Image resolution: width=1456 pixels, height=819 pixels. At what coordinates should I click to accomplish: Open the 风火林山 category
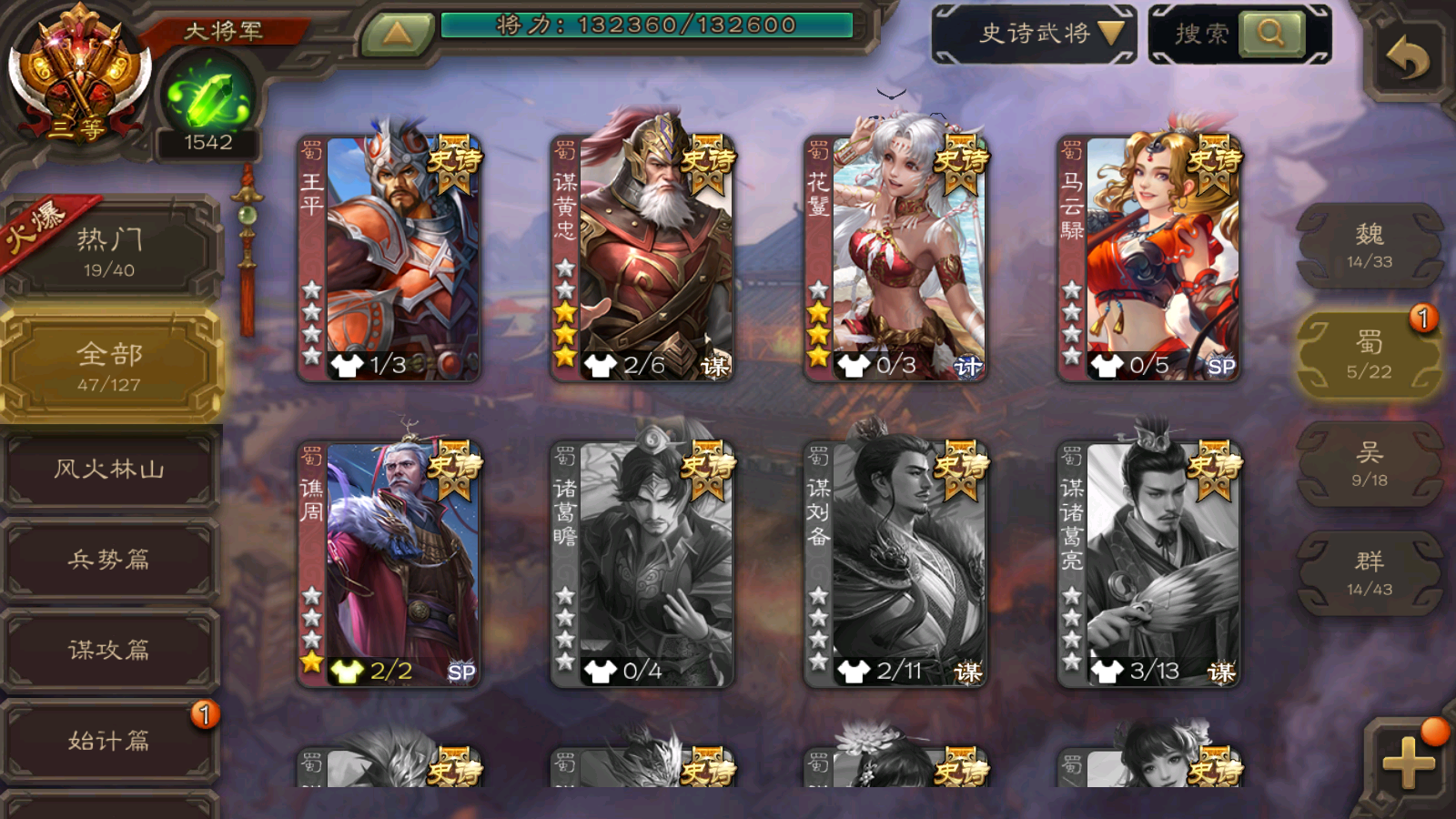109,470
